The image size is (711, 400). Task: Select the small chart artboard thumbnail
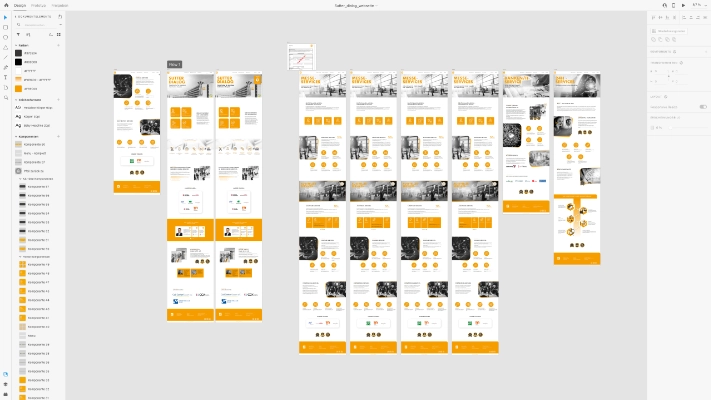(302, 57)
